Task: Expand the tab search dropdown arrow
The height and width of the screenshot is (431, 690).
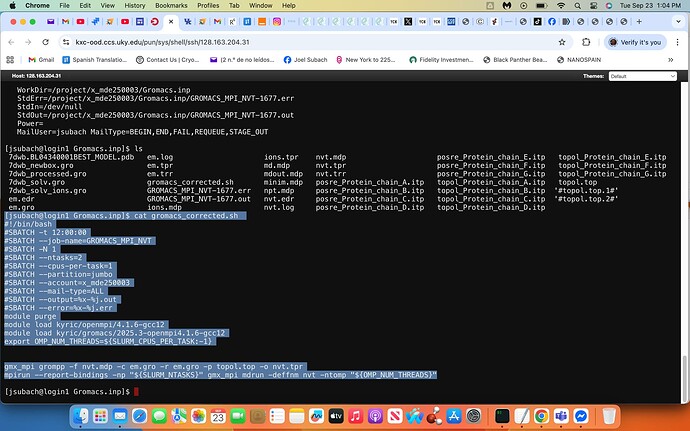Action: (x=678, y=22)
